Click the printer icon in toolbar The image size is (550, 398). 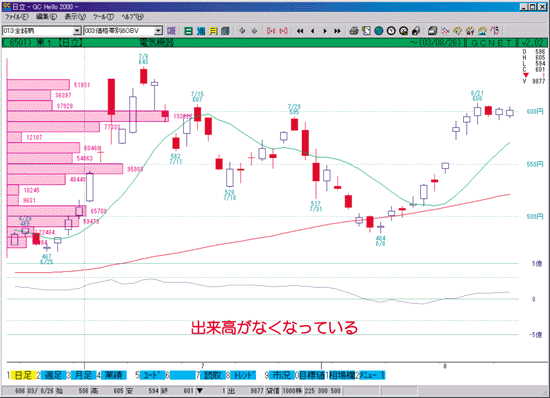(x=354, y=31)
